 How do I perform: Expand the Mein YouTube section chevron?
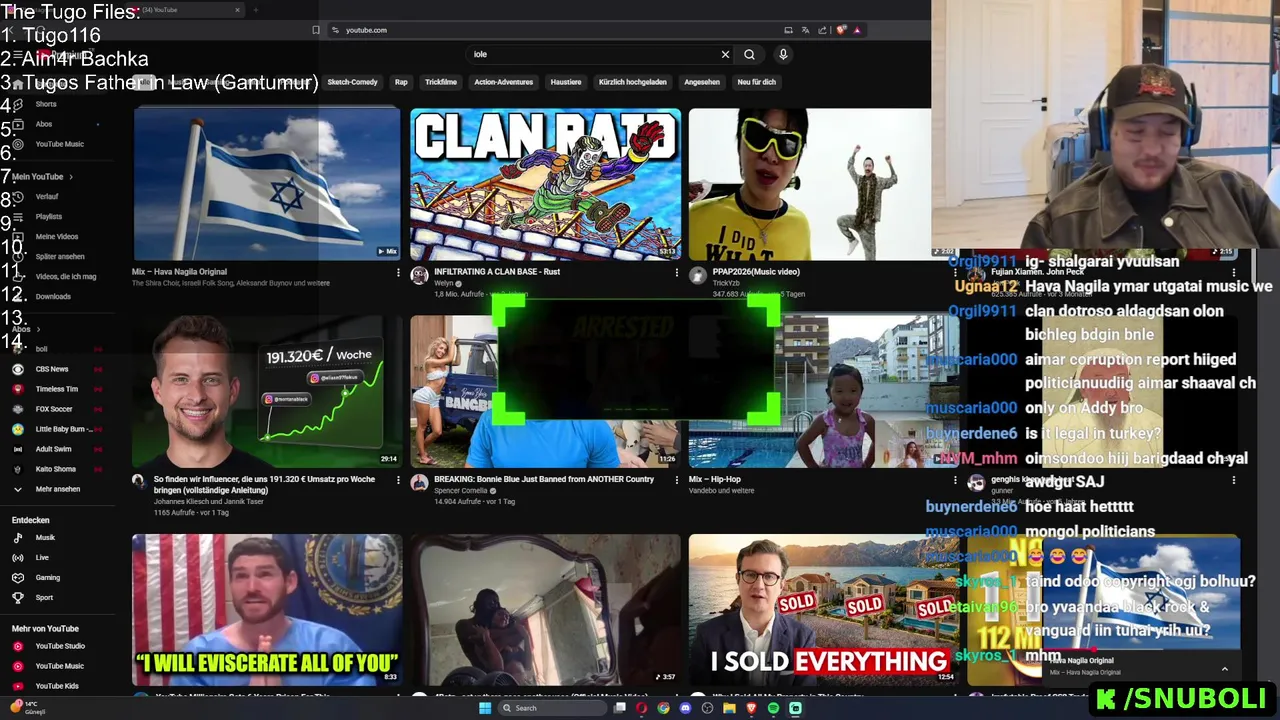coord(70,177)
